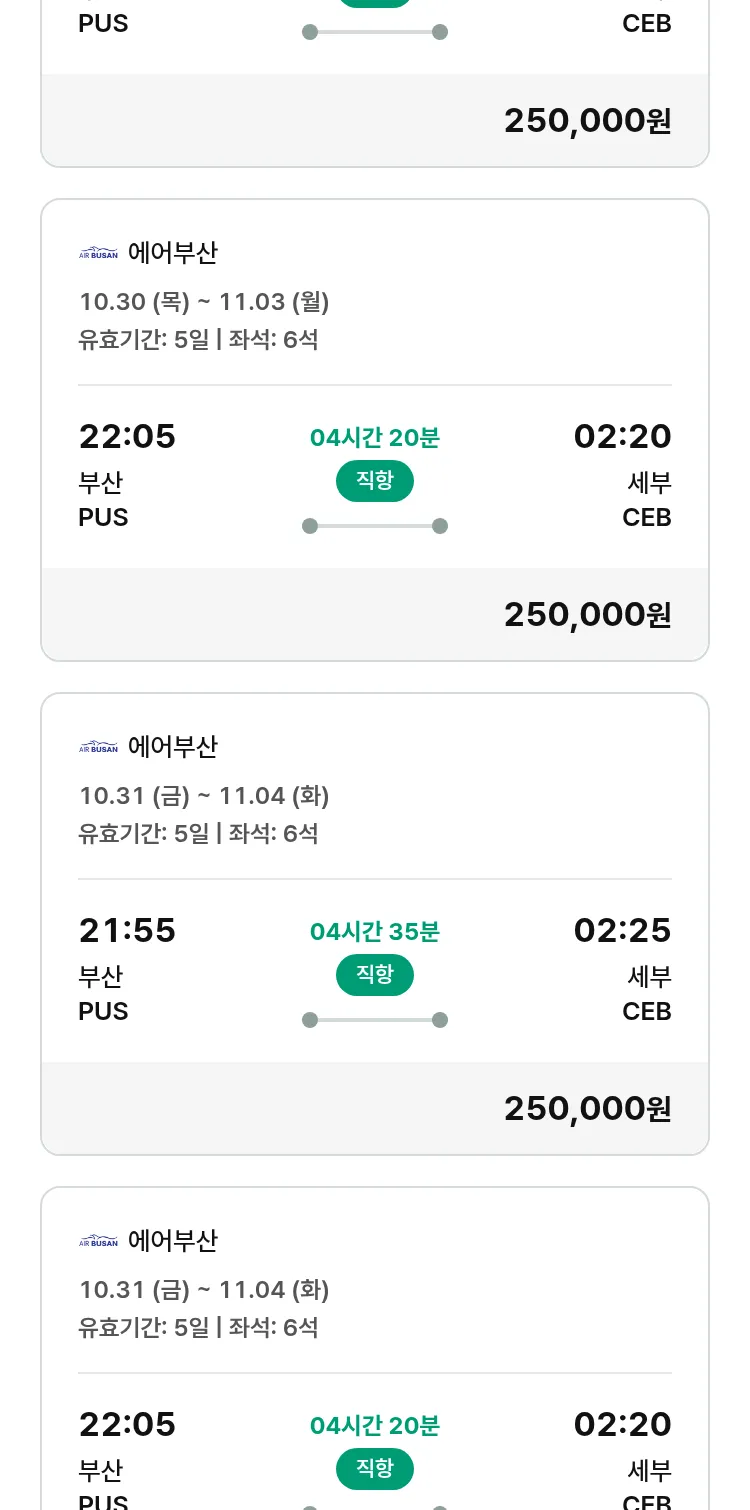This screenshot has width=750, height=1510.
Task: Tap the 직항 badge on the 10.30 flight
Action: click(375, 481)
